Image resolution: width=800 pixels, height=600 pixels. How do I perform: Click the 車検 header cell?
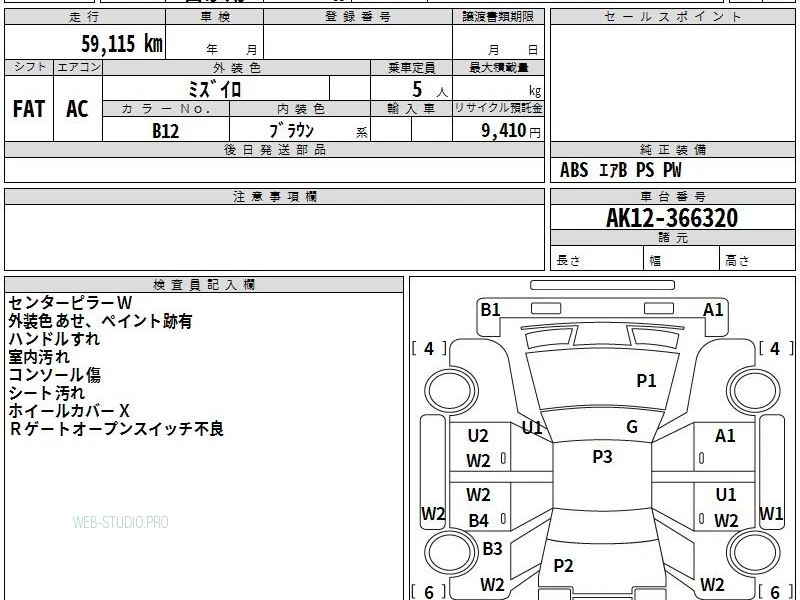(x=215, y=17)
